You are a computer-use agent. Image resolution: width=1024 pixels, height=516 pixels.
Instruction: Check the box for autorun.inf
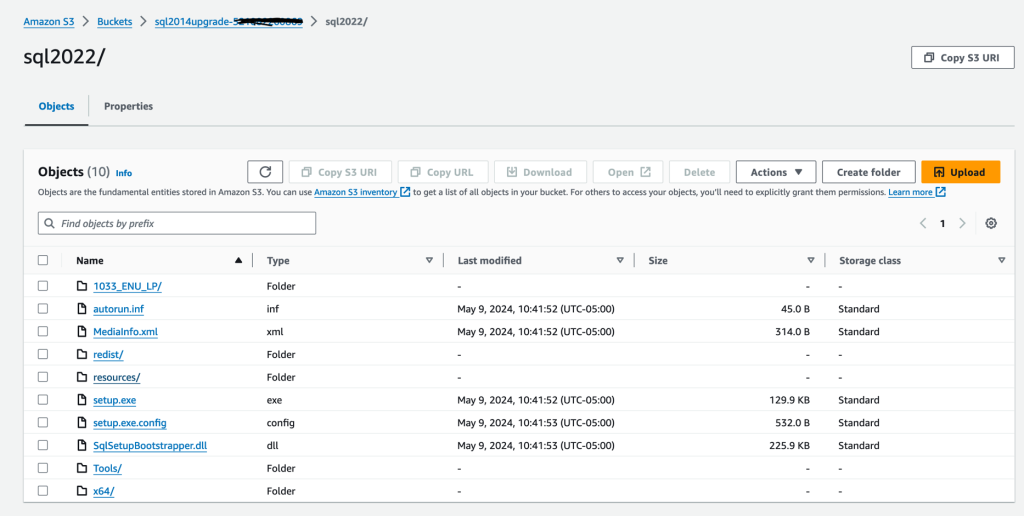43,309
